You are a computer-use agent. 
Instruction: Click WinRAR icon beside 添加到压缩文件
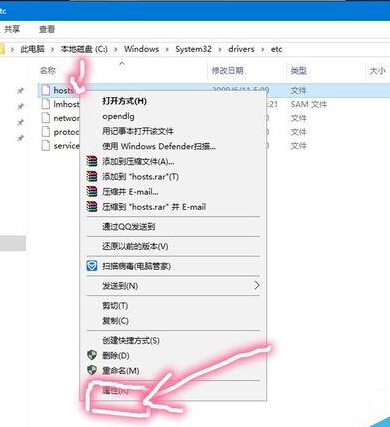[x=92, y=161]
